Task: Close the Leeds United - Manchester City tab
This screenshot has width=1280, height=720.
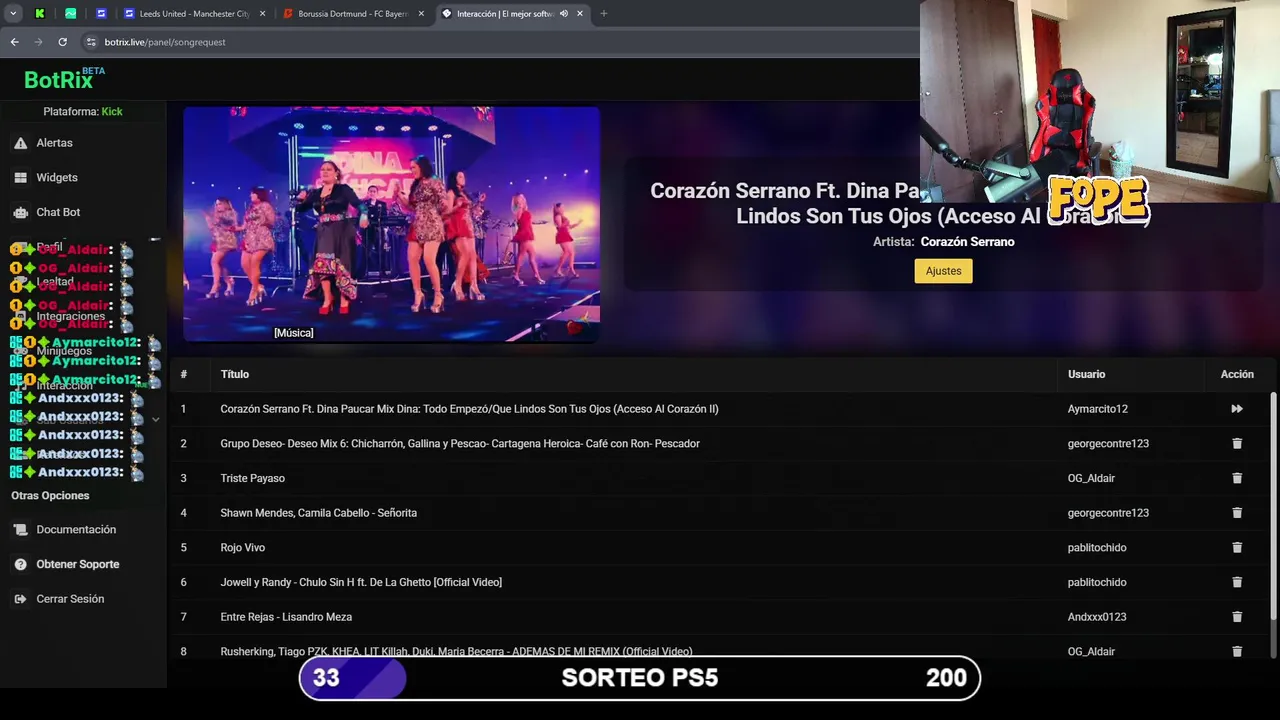Action: pyautogui.click(x=263, y=14)
